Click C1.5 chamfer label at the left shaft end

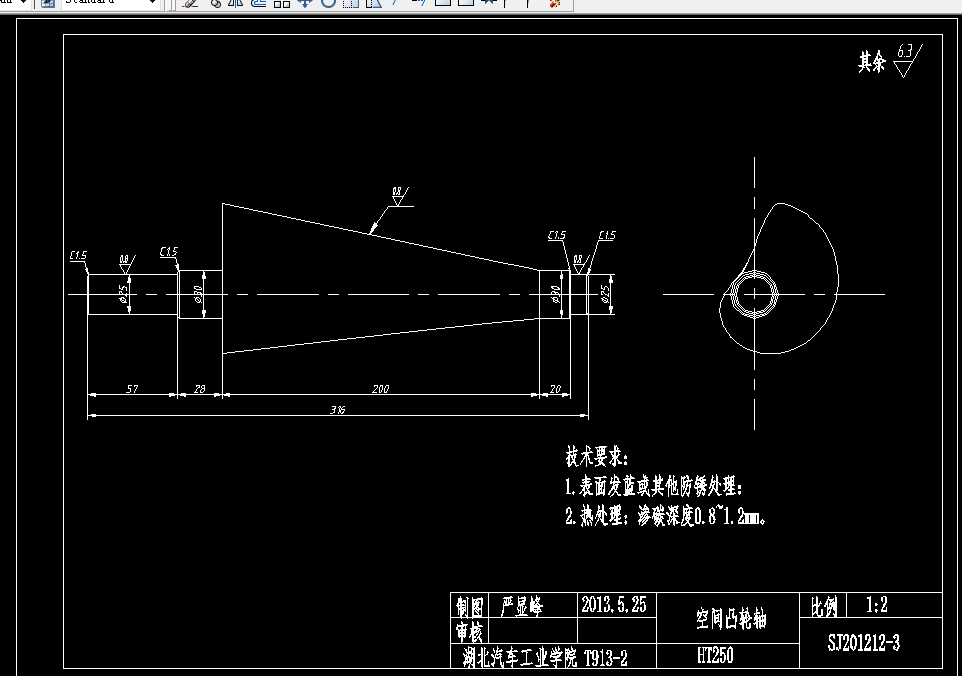pyautogui.click(x=79, y=255)
